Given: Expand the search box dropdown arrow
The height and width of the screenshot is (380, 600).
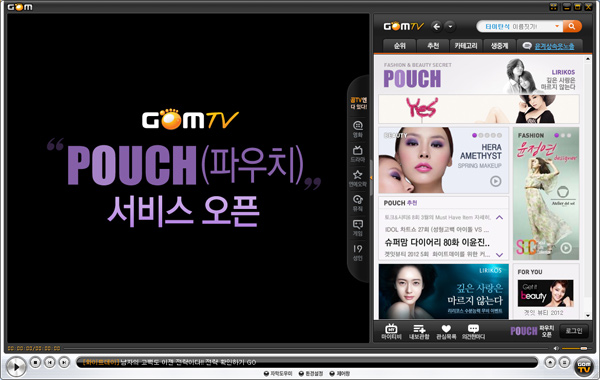Looking at the screenshot, I should [557, 26].
